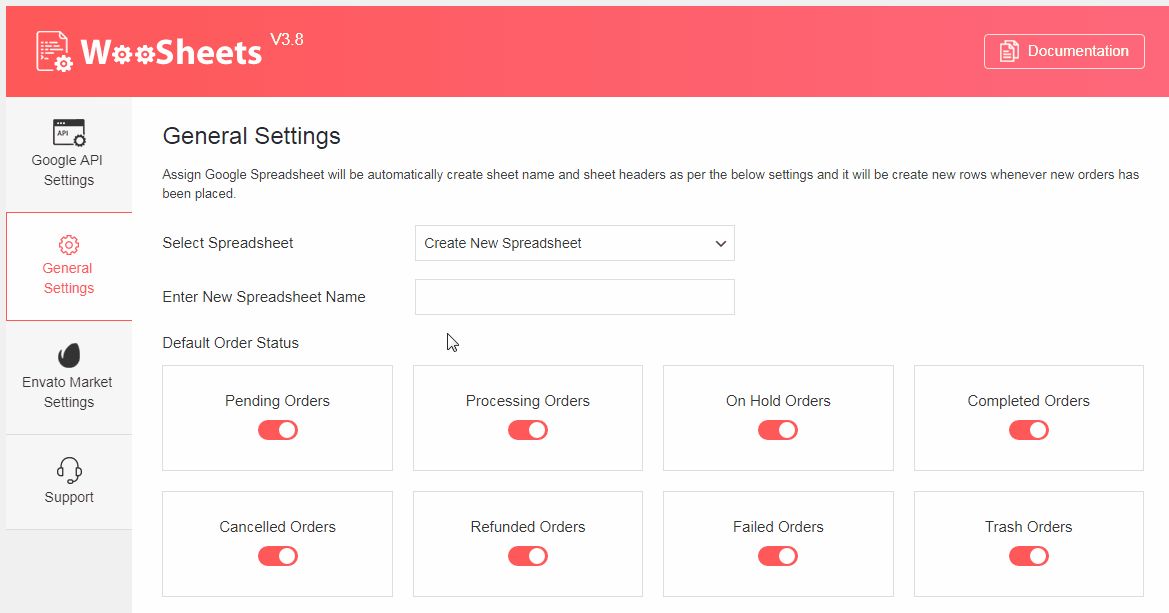
Task: Turn off Processing Orders switch
Action: coord(528,430)
